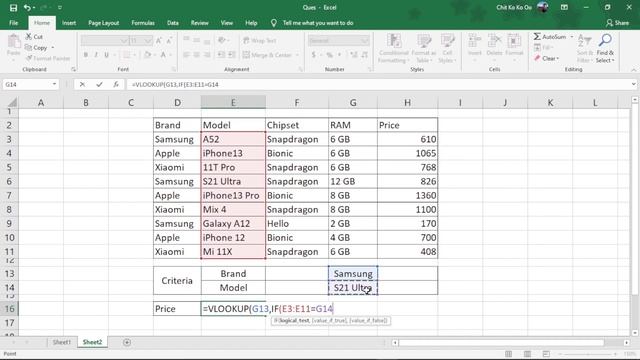Decrease font size with the smaller A icon
Screen dimensions: 640x360
coord(169,40)
